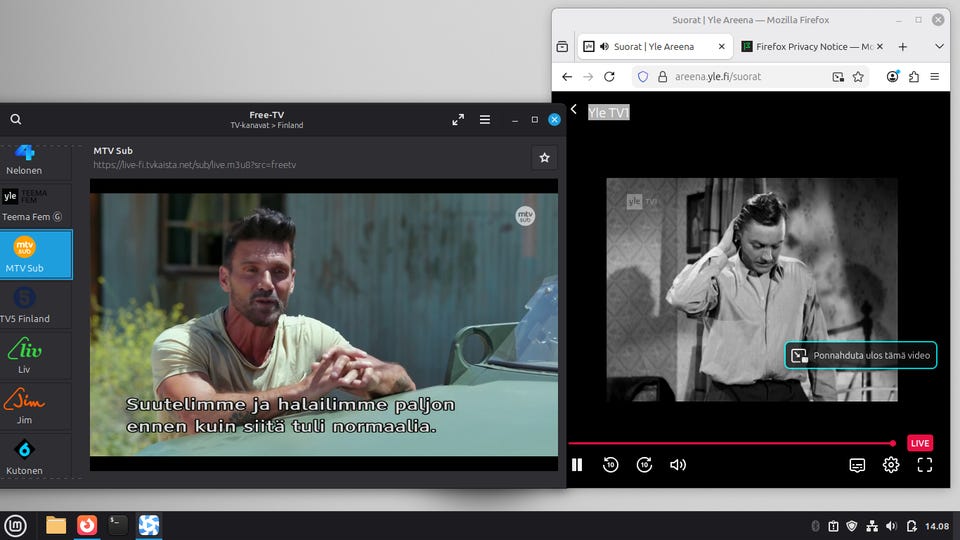Open Free-TV hamburger menu
The image size is (960, 540).
[485, 119]
